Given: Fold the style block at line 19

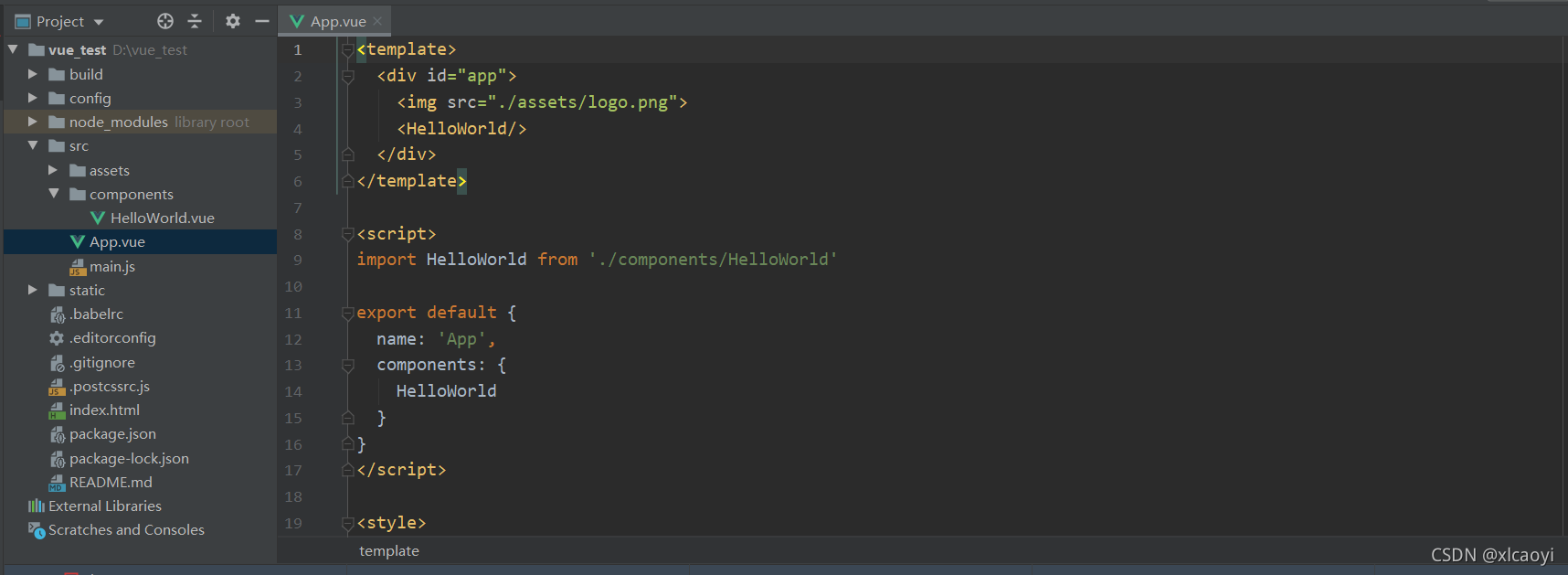Looking at the screenshot, I should coord(347,524).
